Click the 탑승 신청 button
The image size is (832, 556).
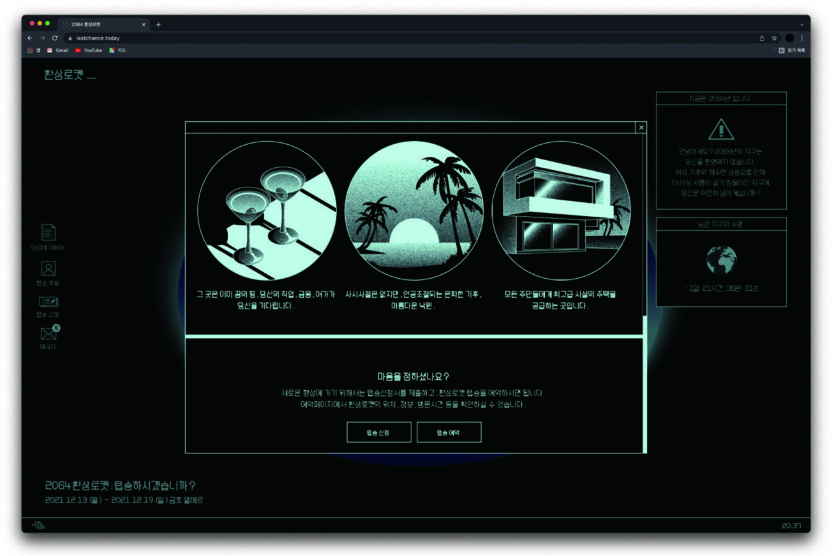pos(379,432)
